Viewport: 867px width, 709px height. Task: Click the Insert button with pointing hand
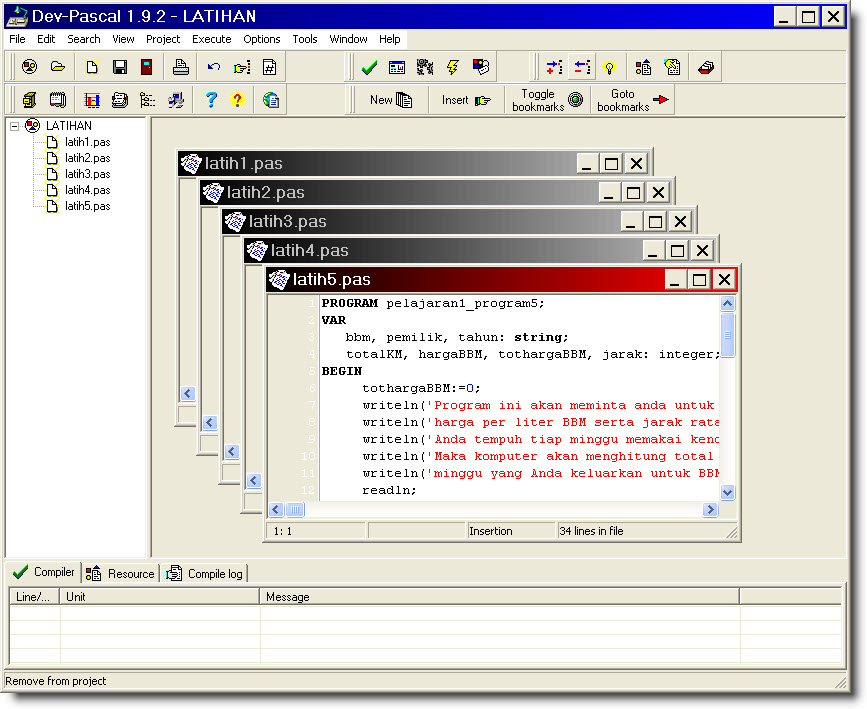[466, 100]
